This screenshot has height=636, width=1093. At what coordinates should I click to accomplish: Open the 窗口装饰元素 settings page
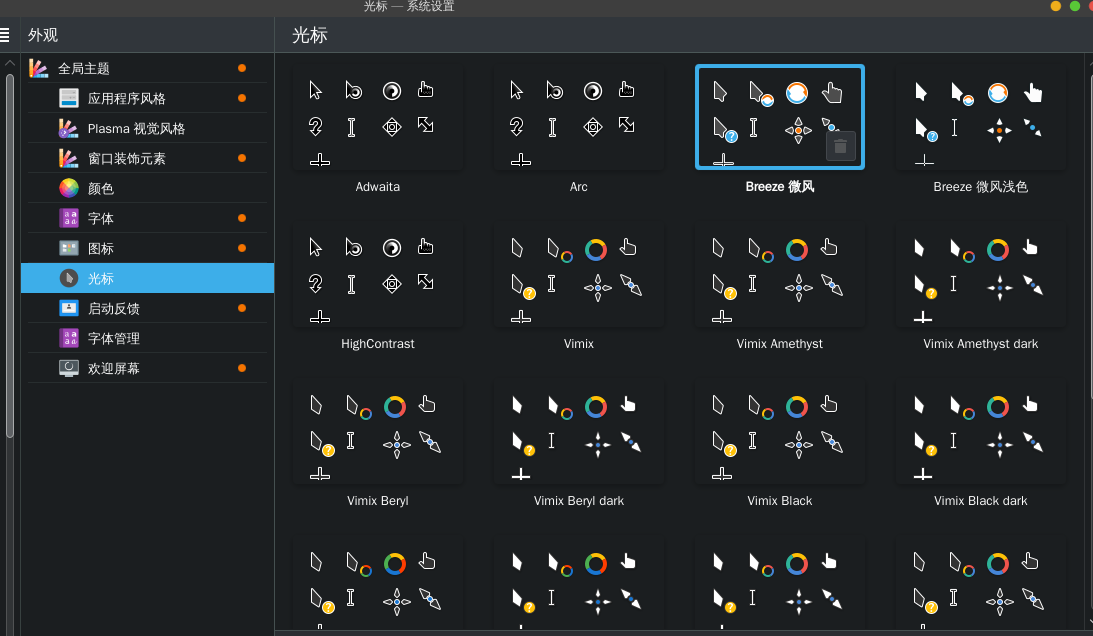127,158
